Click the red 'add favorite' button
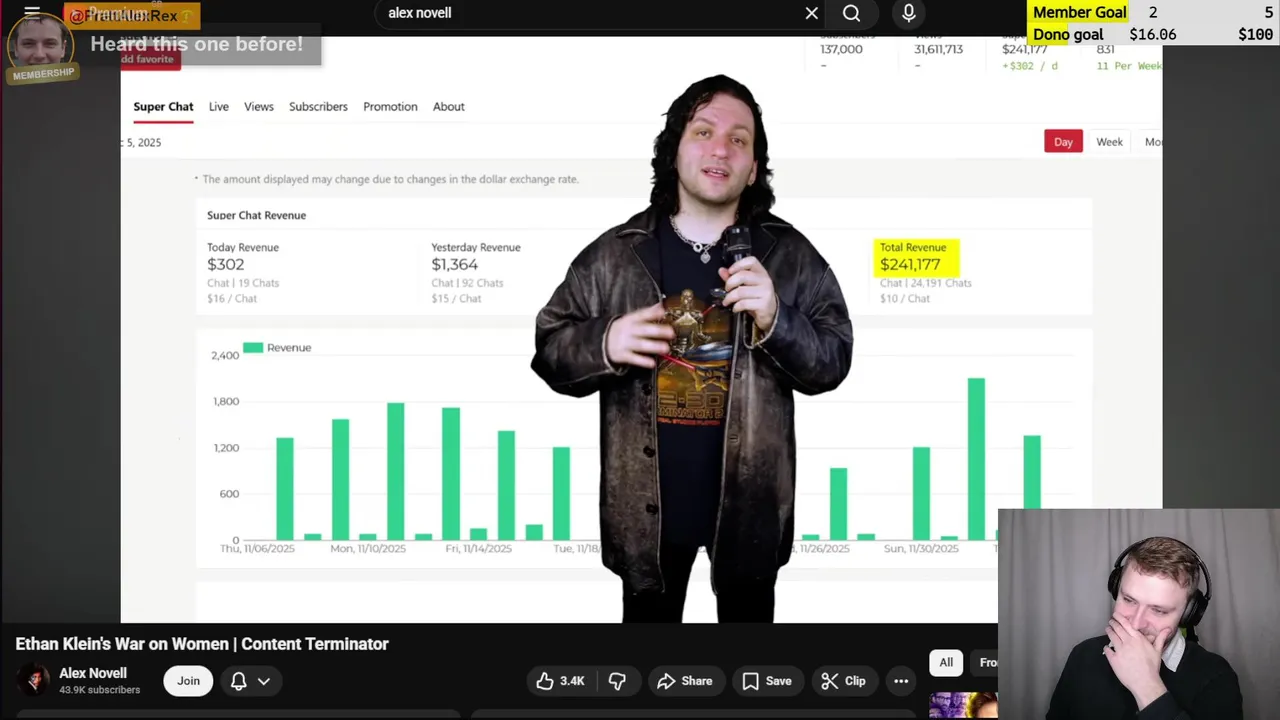This screenshot has width=1280, height=720. (148, 59)
